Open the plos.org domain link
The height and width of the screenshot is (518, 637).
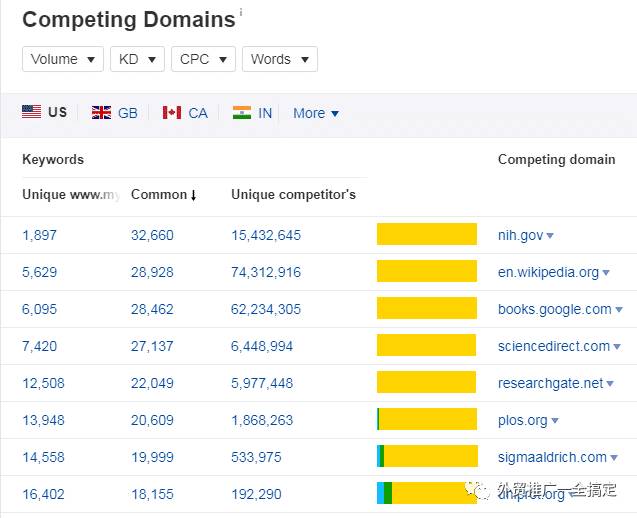click(523, 420)
